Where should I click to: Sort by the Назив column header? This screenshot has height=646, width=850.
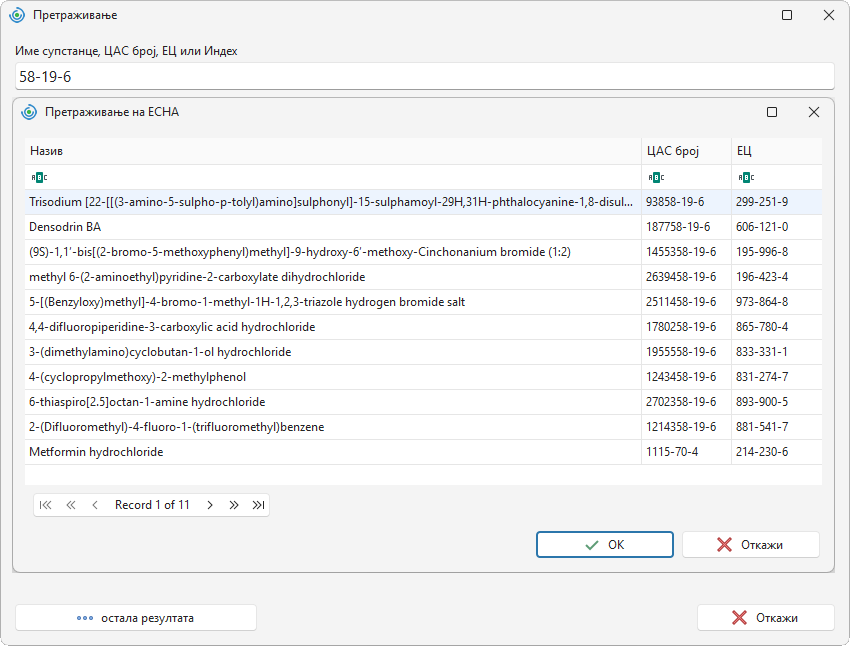coord(333,151)
